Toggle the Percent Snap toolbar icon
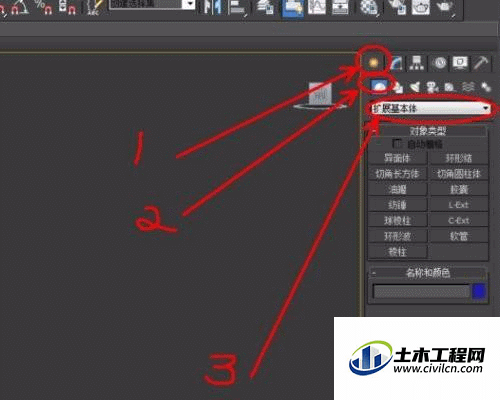 pyautogui.click(x=43, y=7)
